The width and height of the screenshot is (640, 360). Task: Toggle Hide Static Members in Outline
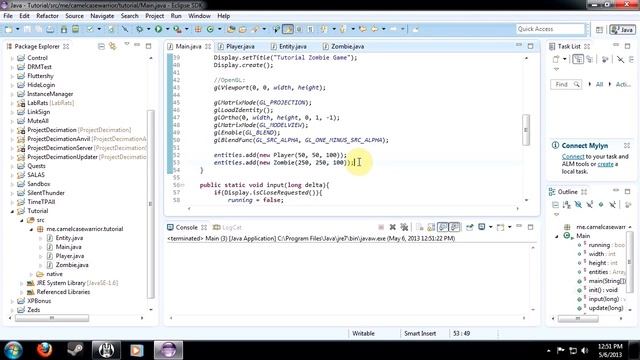pyautogui.click(x=589, y=204)
